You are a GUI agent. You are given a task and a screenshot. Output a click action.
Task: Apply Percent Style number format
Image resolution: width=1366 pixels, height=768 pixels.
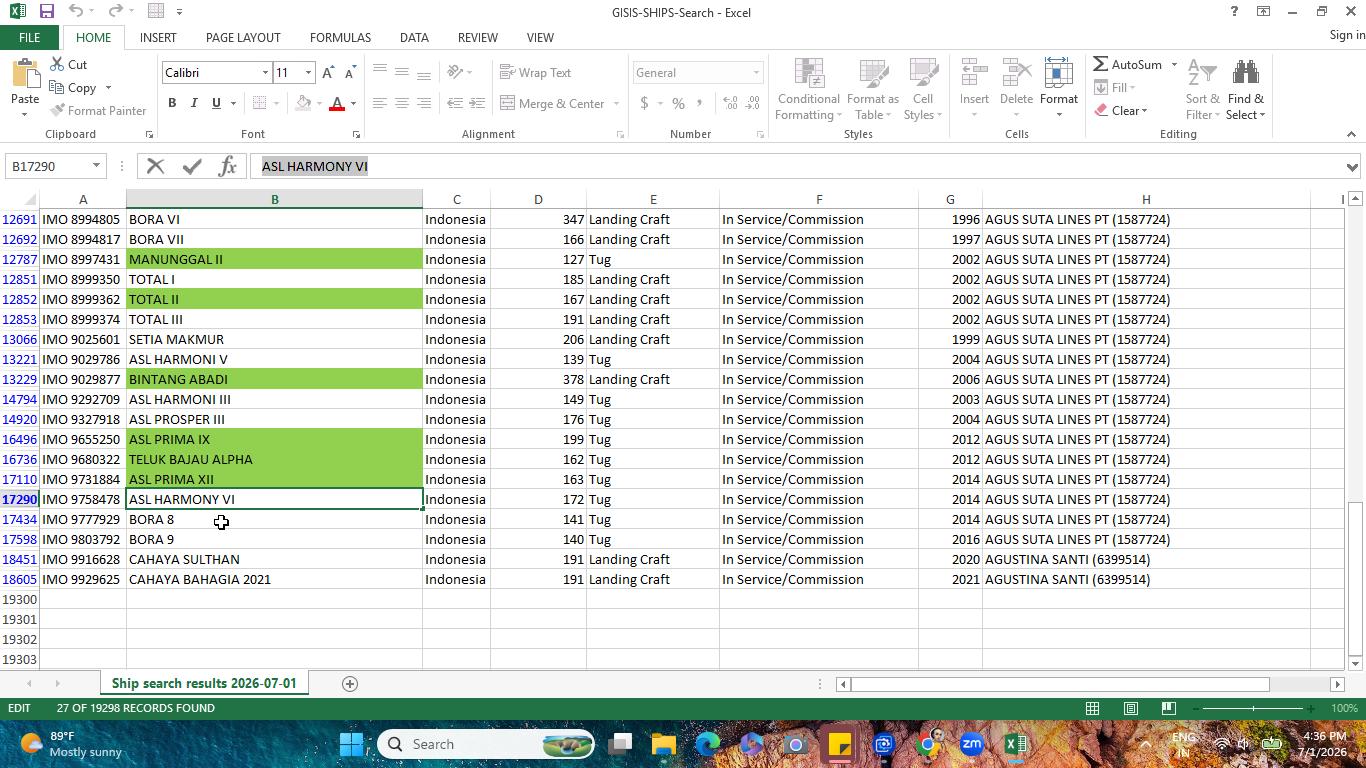[x=678, y=103]
